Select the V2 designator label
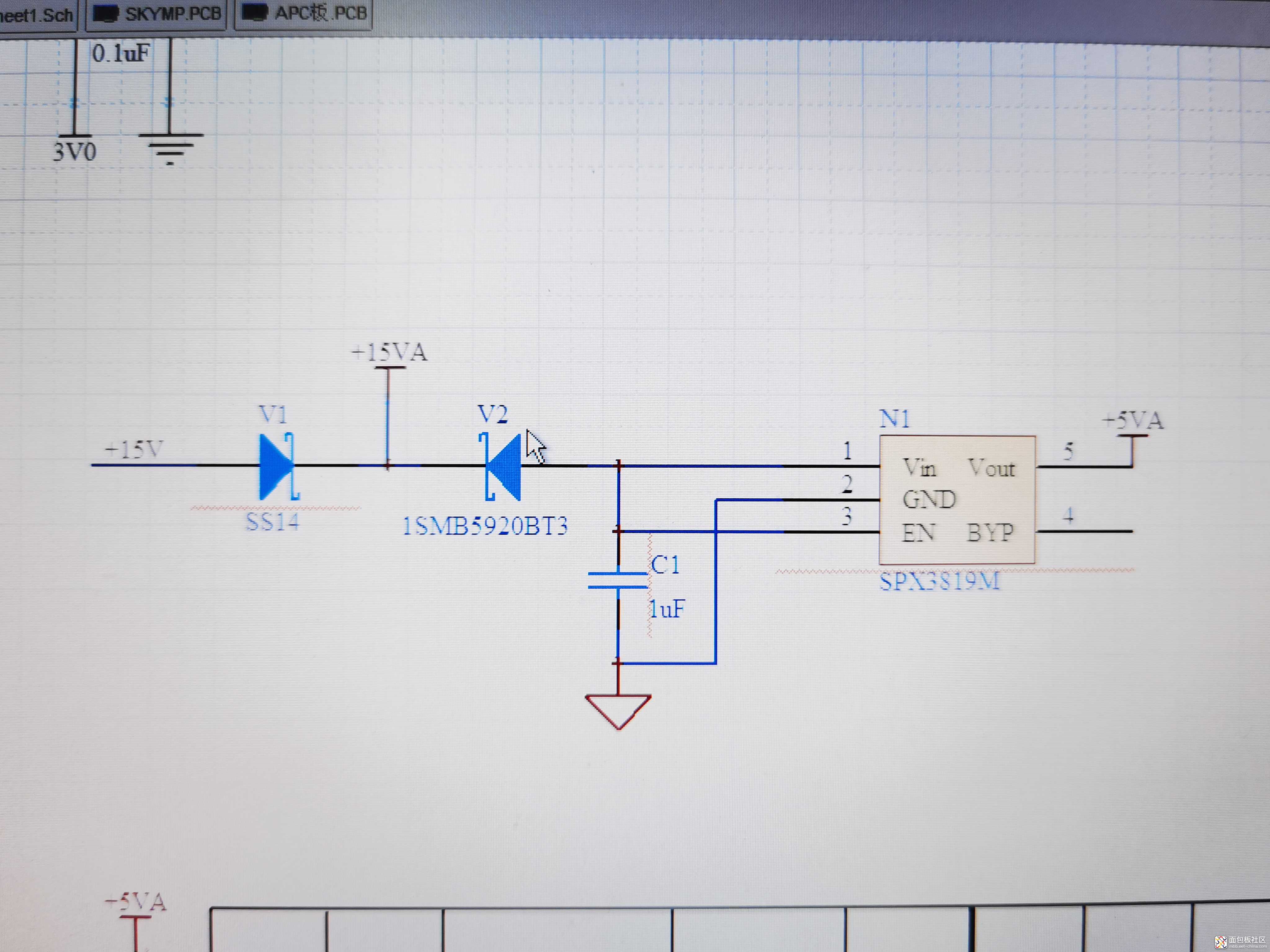The height and width of the screenshot is (952, 1270). 493,414
